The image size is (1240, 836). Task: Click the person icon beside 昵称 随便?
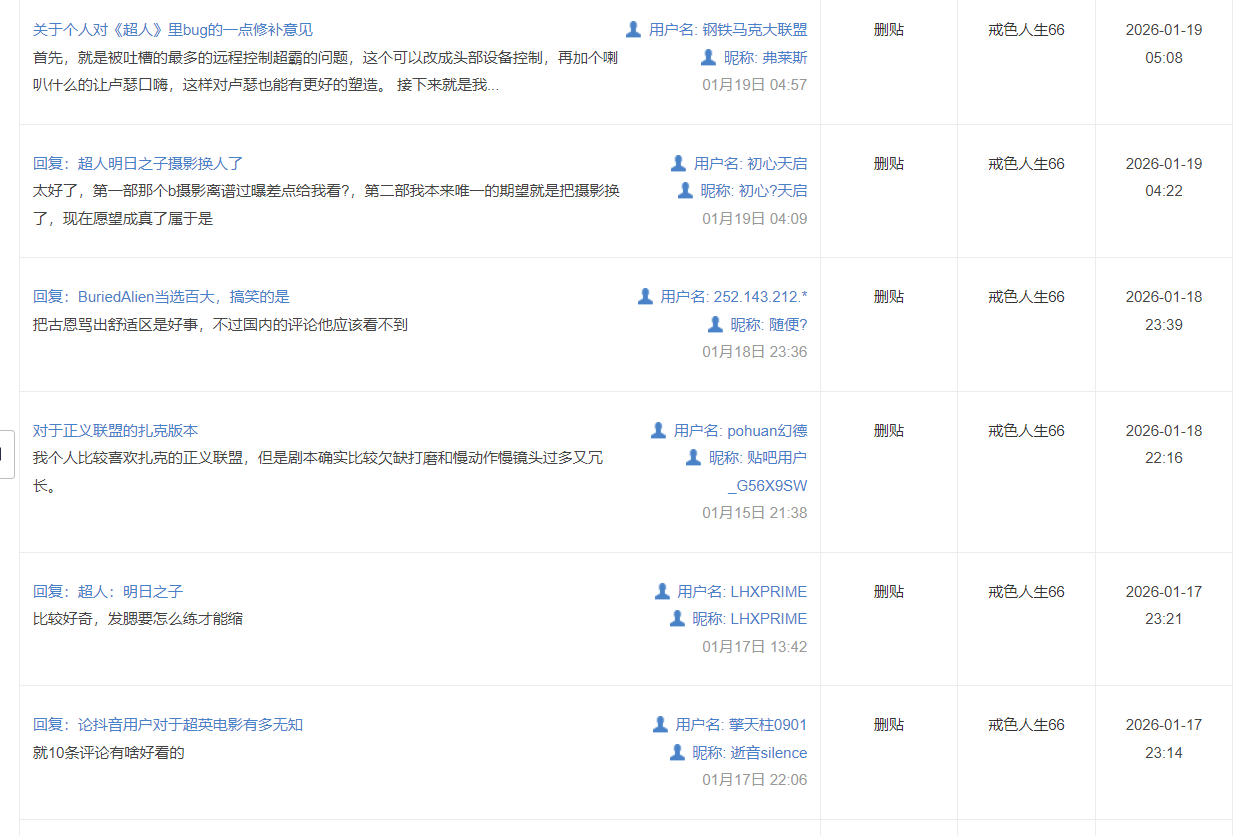pos(715,324)
